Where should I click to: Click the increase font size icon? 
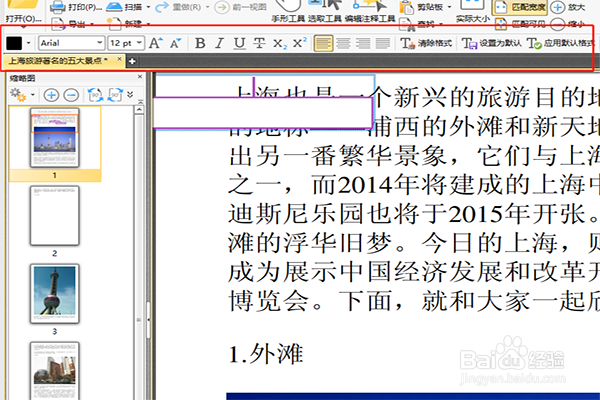(156, 43)
